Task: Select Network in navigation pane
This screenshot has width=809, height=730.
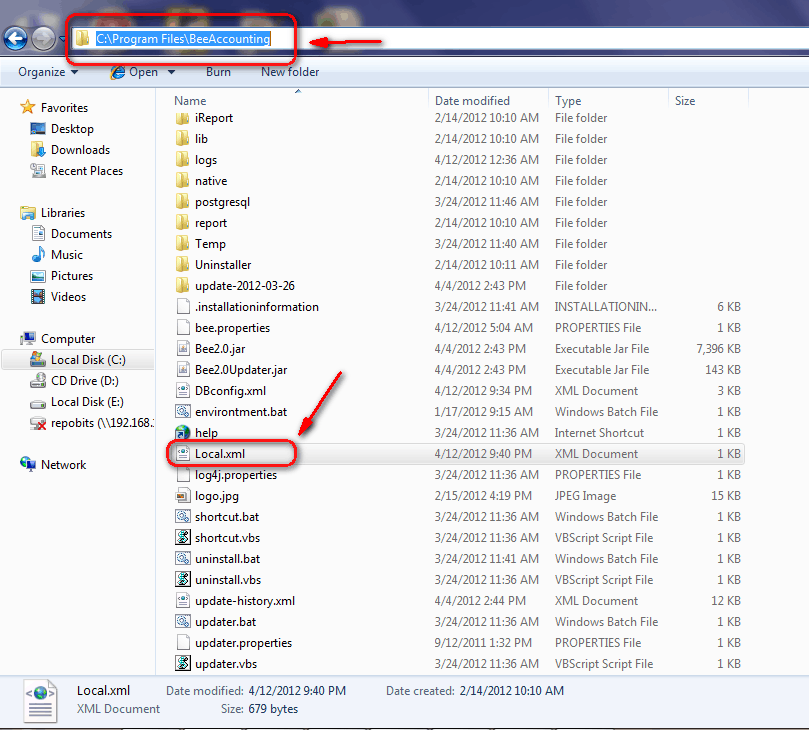Action: pos(63,465)
